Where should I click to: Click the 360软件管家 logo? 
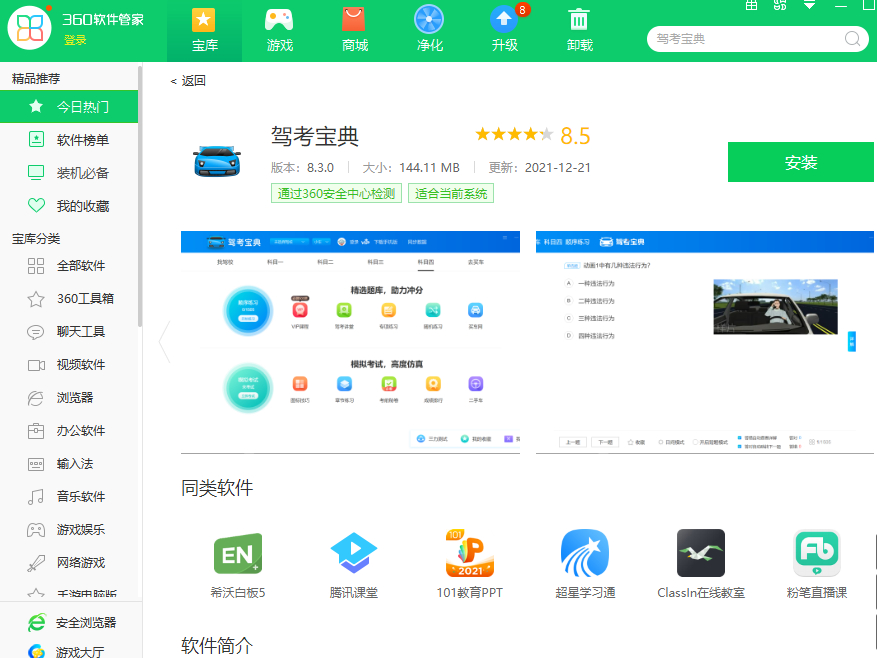(x=30, y=28)
